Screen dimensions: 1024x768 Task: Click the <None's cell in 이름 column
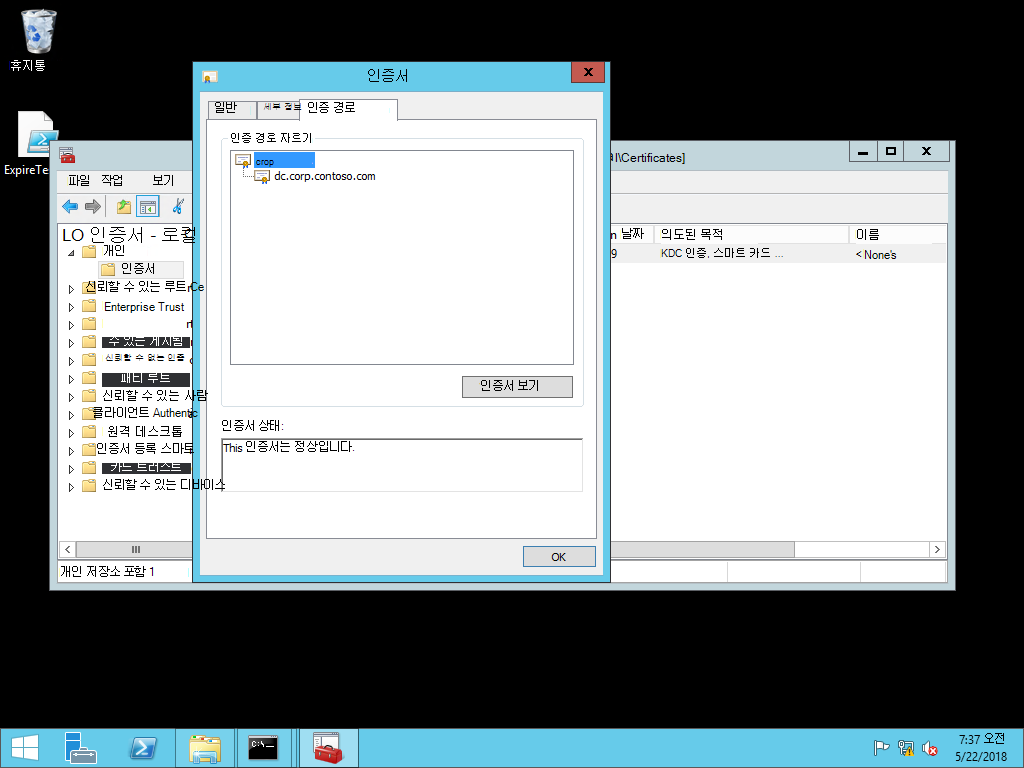click(x=876, y=255)
